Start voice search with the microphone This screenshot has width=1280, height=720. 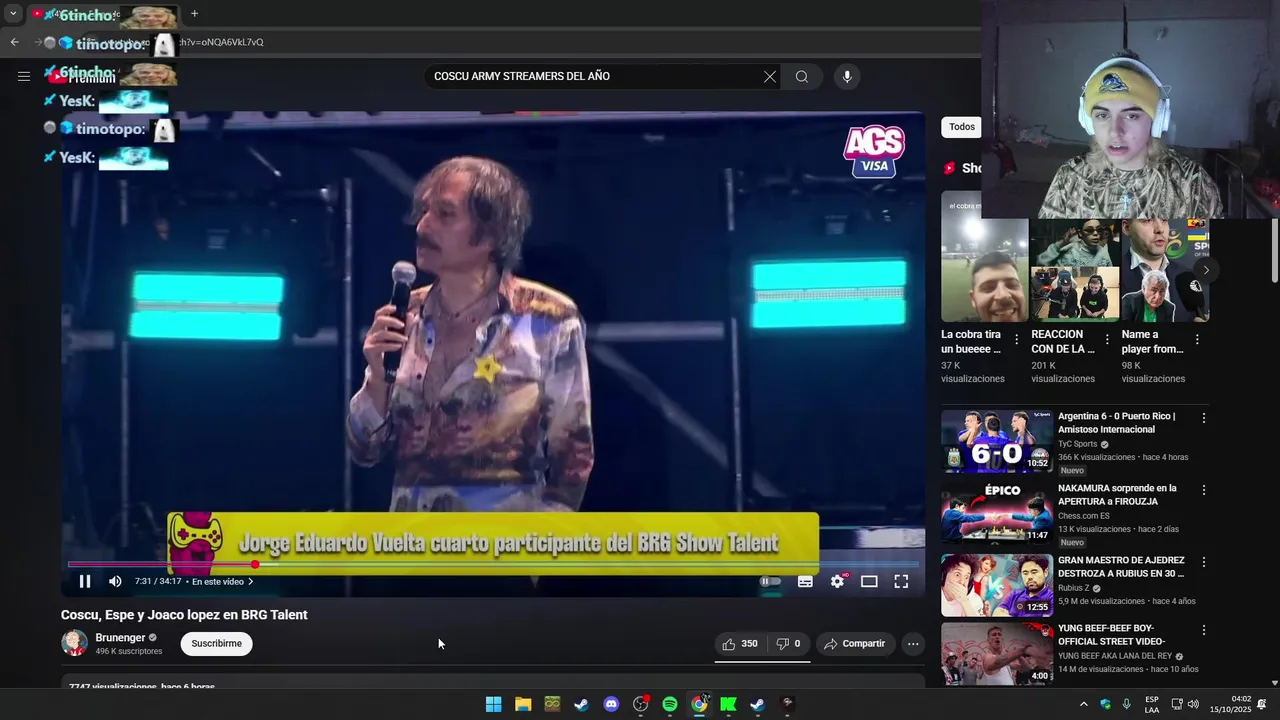847,77
